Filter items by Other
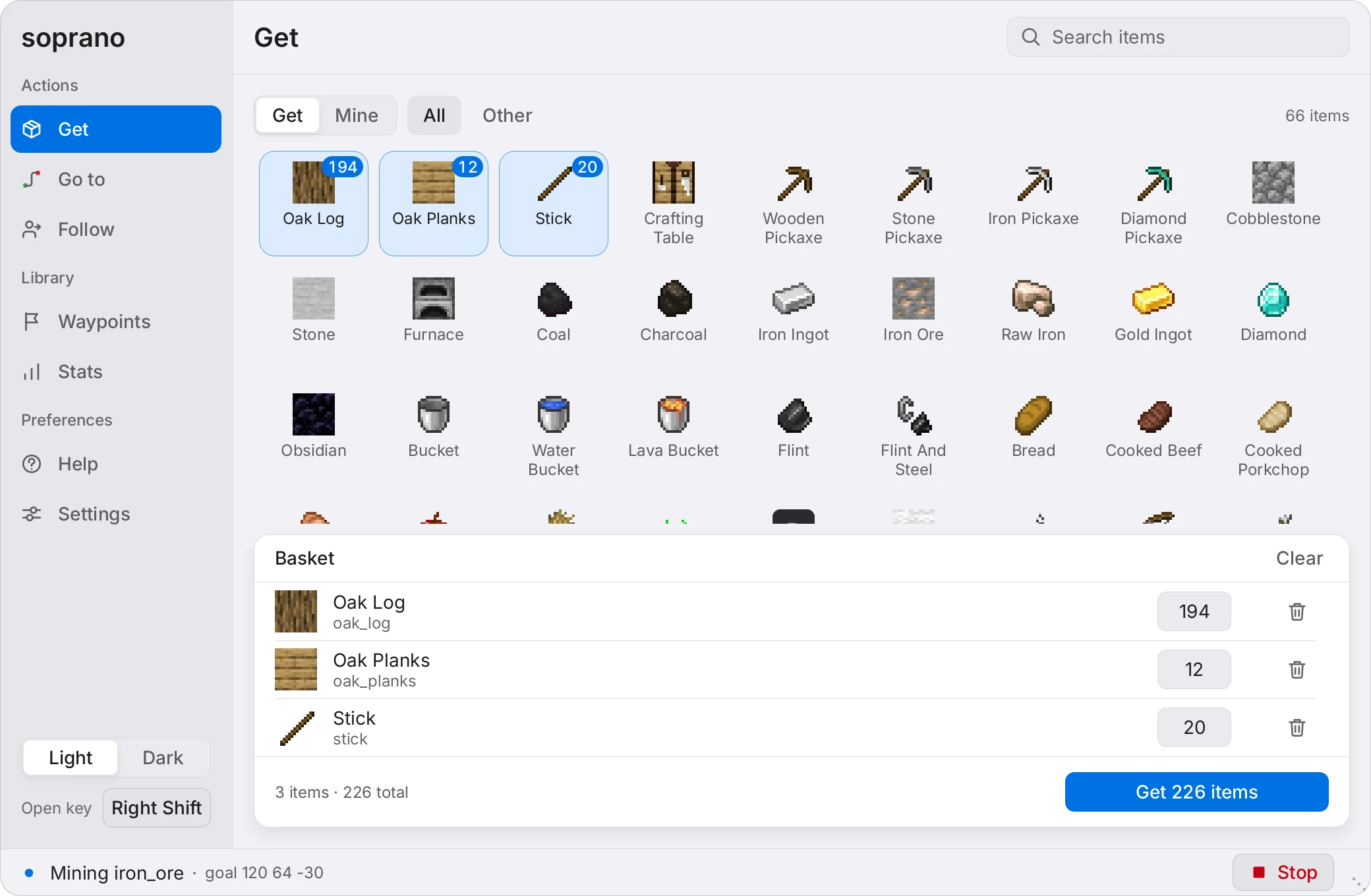The width and height of the screenshot is (1371, 896). 507,115
